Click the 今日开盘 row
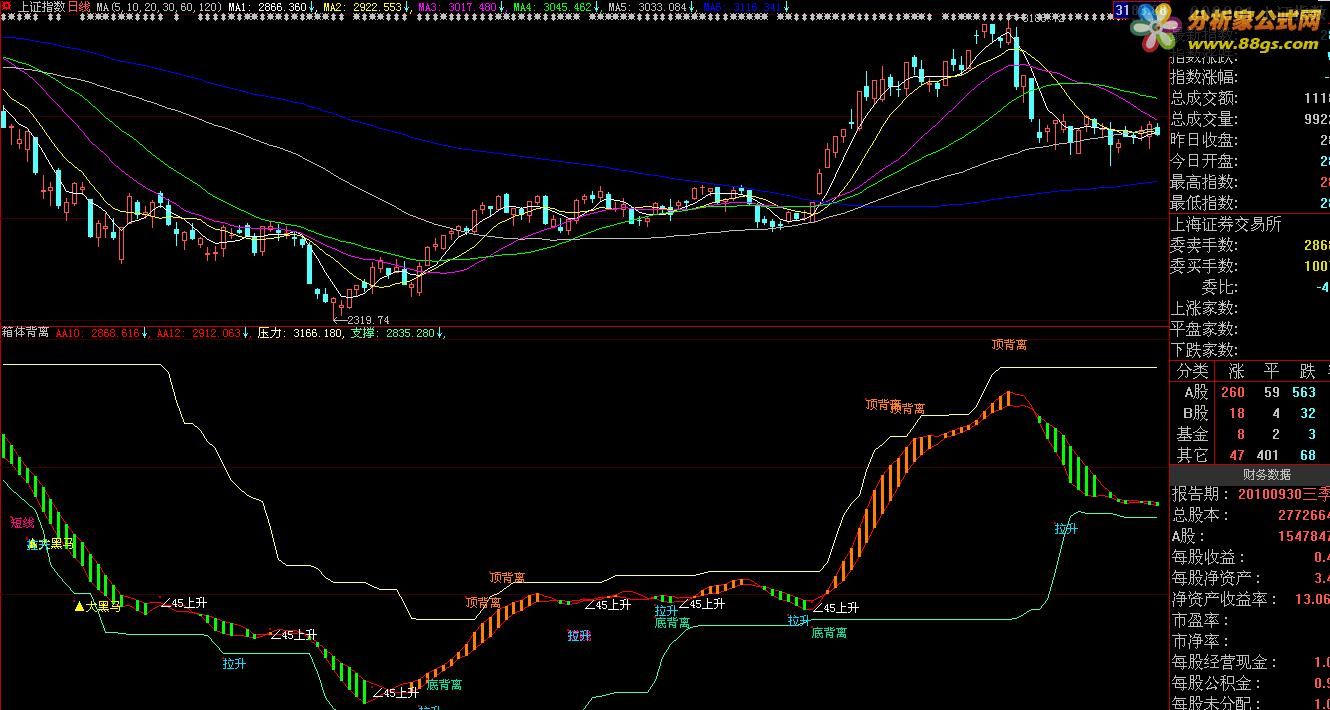Viewport: 1330px width, 710px height. point(1249,161)
